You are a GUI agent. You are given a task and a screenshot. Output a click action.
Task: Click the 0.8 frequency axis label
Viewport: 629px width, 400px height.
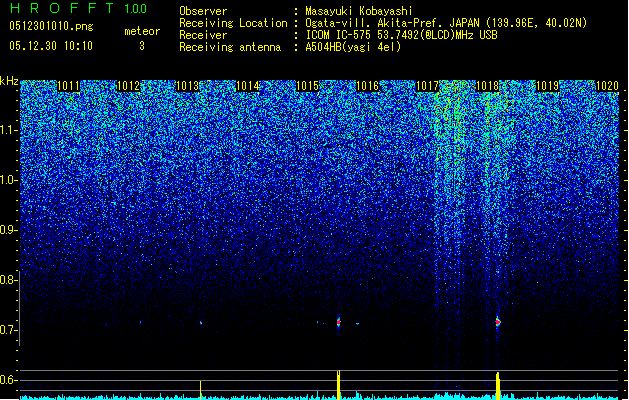click(x=8, y=280)
